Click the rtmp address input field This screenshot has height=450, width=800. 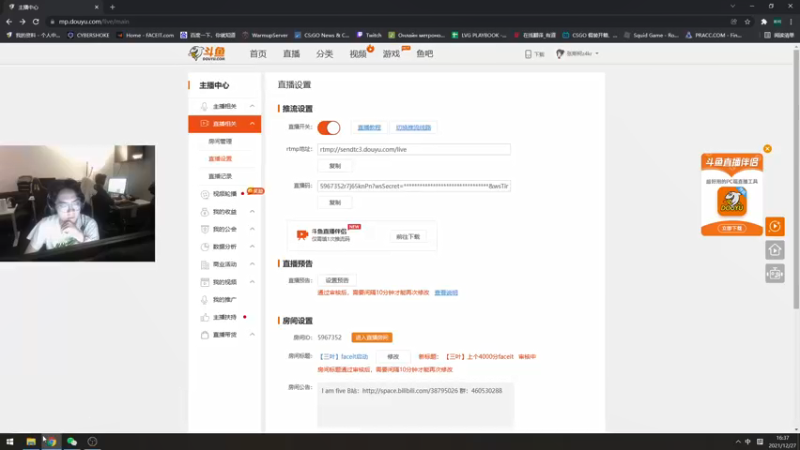pos(414,149)
